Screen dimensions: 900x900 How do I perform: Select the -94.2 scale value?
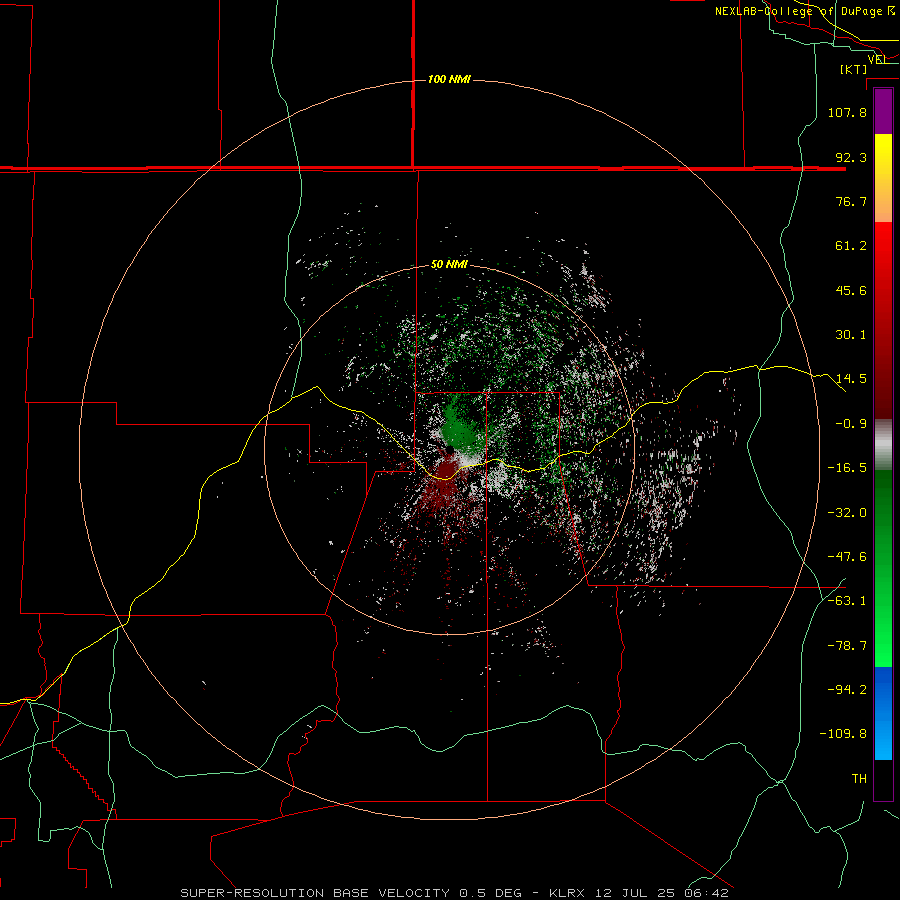coord(847,689)
